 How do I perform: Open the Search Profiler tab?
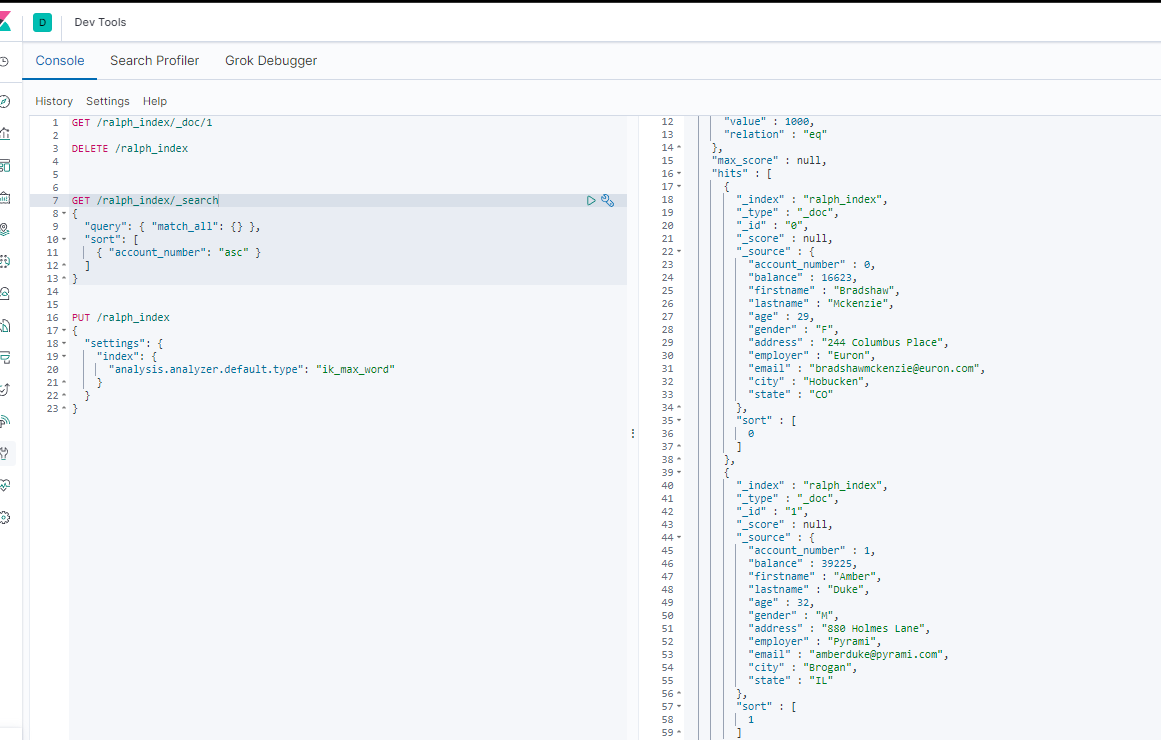click(x=155, y=61)
